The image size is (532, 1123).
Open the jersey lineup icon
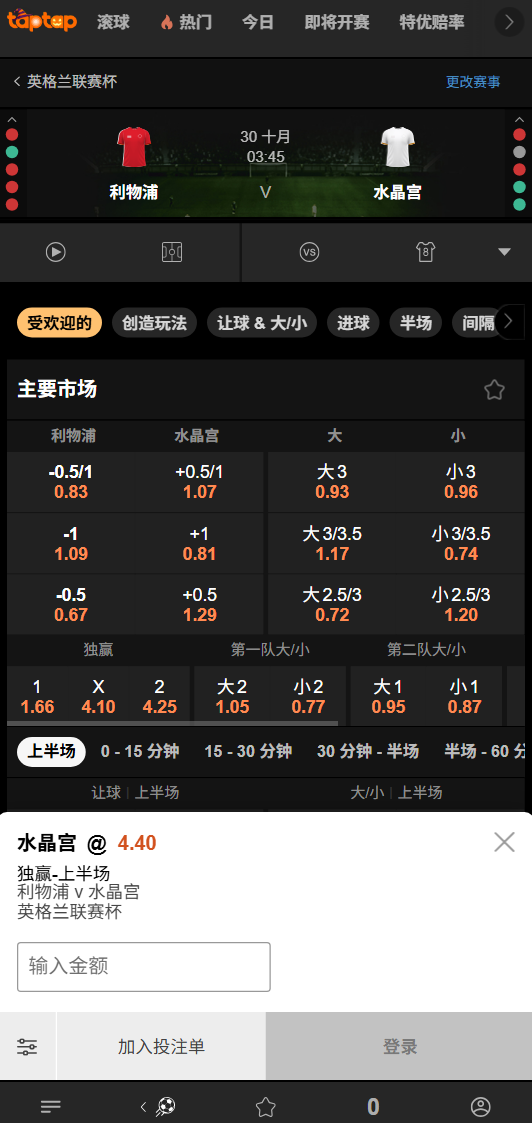pos(426,252)
